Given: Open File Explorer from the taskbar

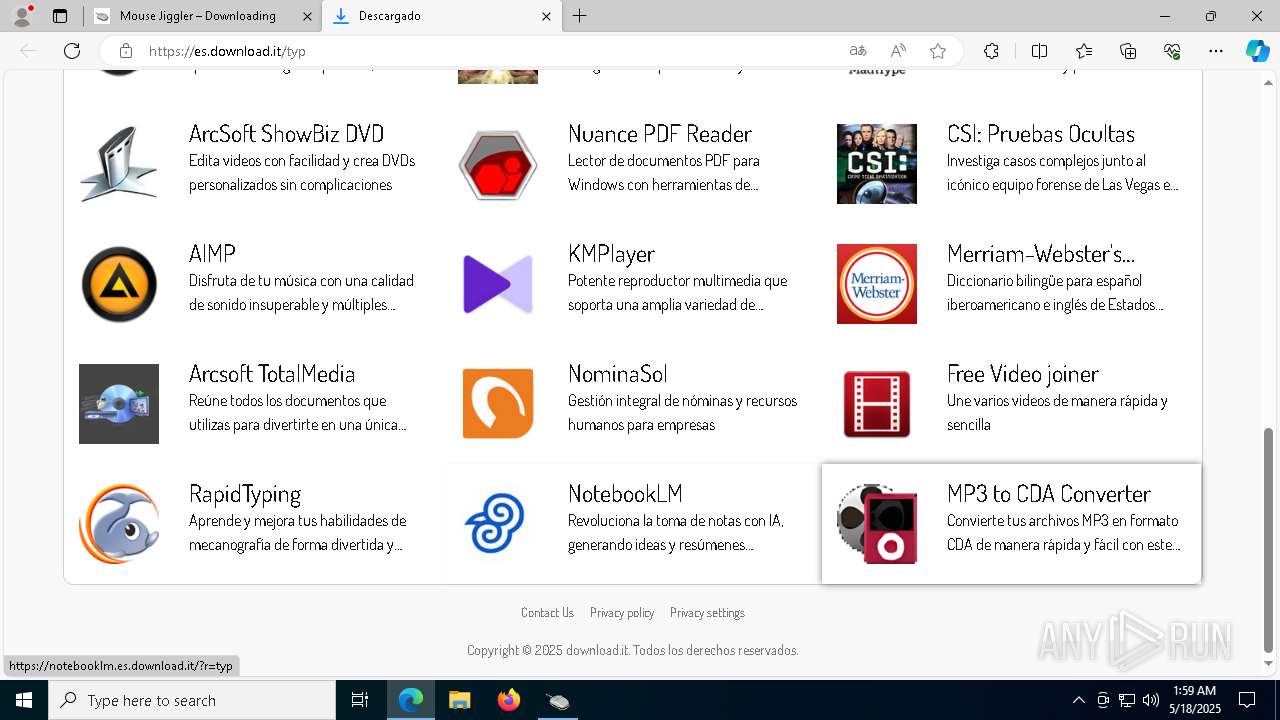Looking at the screenshot, I should [459, 700].
